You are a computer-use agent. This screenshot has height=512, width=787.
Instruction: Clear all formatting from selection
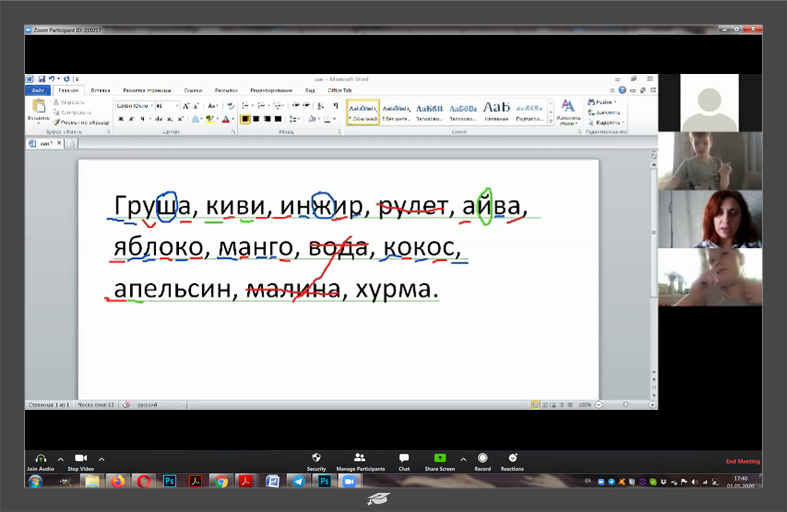pyautogui.click(x=230, y=106)
